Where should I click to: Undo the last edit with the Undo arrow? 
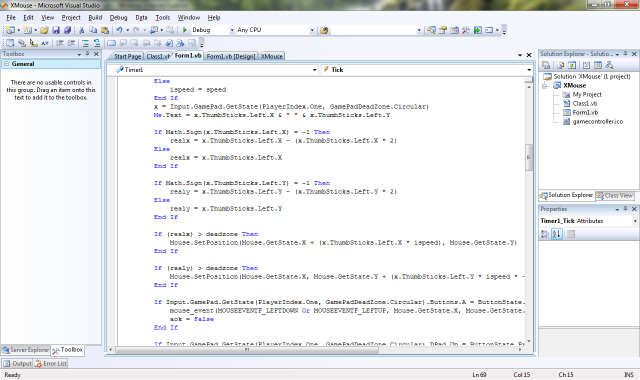[119, 30]
